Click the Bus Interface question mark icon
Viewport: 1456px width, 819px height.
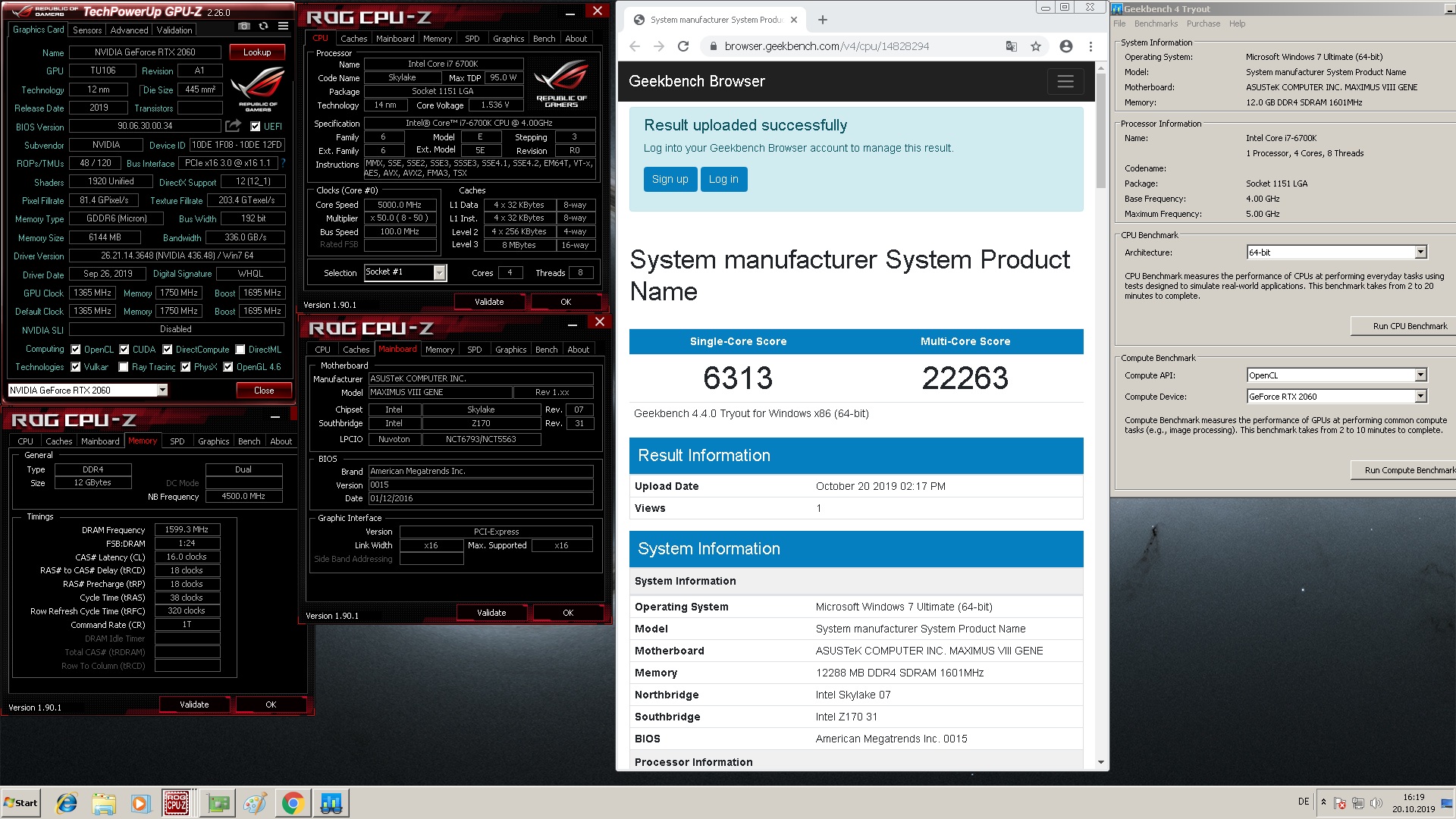(x=283, y=163)
